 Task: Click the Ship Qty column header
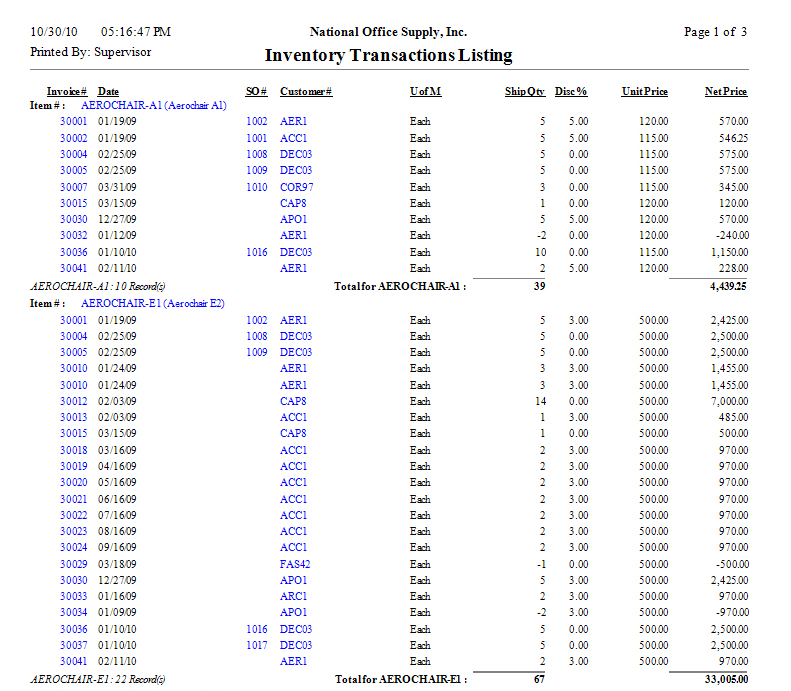[524, 92]
